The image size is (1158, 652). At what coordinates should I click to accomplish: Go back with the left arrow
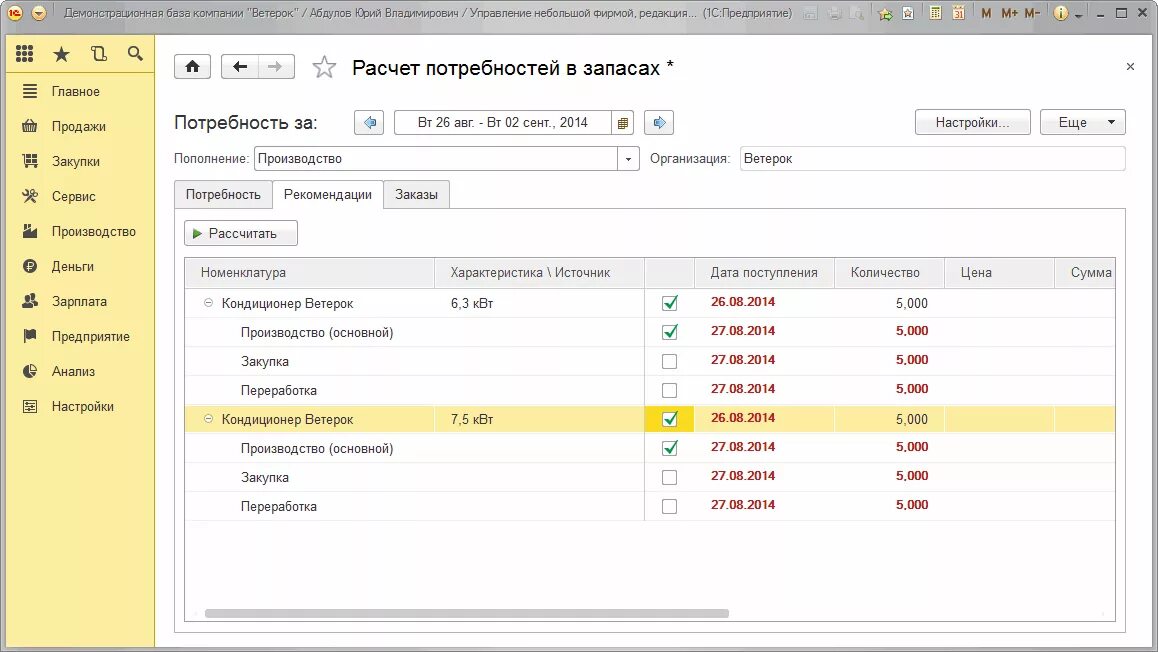pyautogui.click(x=240, y=66)
